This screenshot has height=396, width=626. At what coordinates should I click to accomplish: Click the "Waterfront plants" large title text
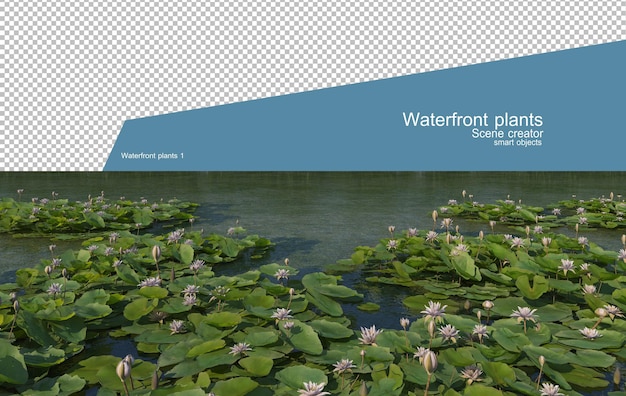pos(473,120)
